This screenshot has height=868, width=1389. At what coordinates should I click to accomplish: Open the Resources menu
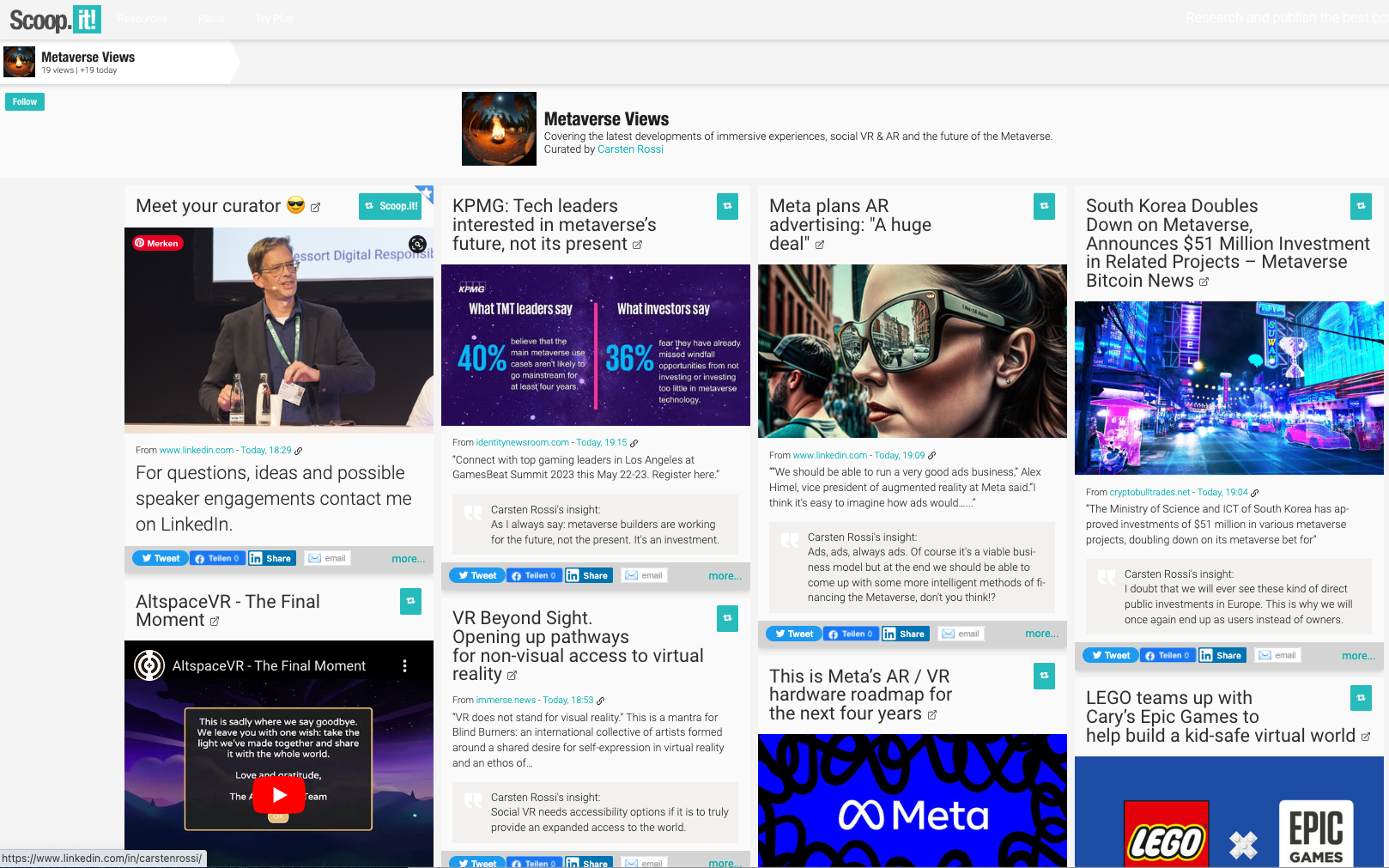[142, 19]
